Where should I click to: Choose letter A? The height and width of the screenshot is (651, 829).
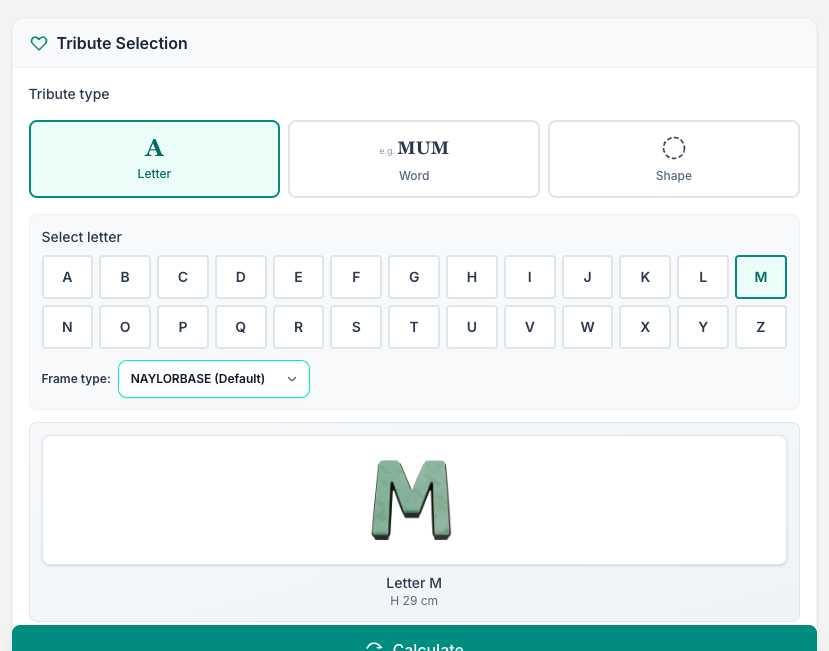point(67,277)
